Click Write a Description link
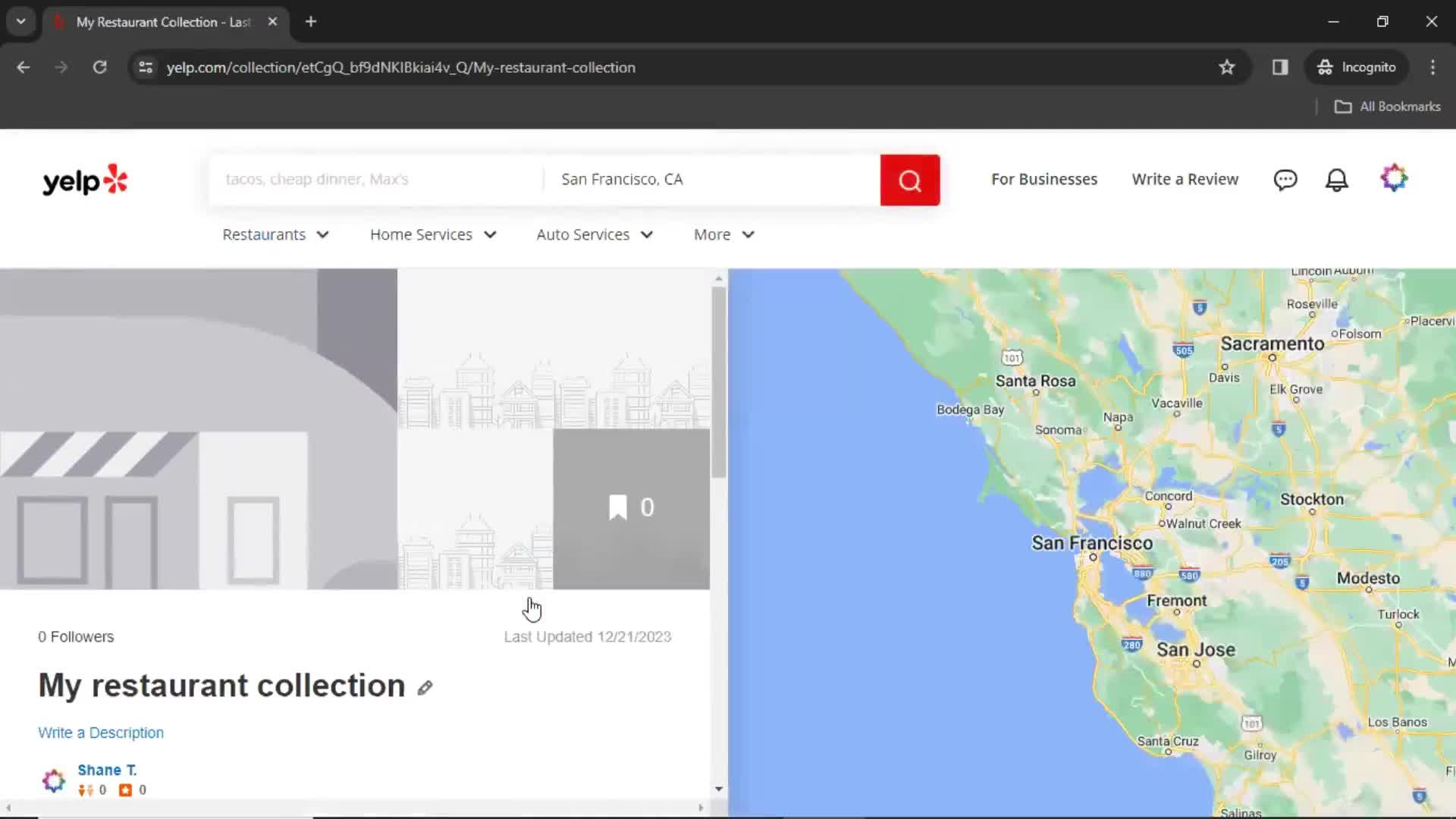The height and width of the screenshot is (819, 1456). click(101, 733)
